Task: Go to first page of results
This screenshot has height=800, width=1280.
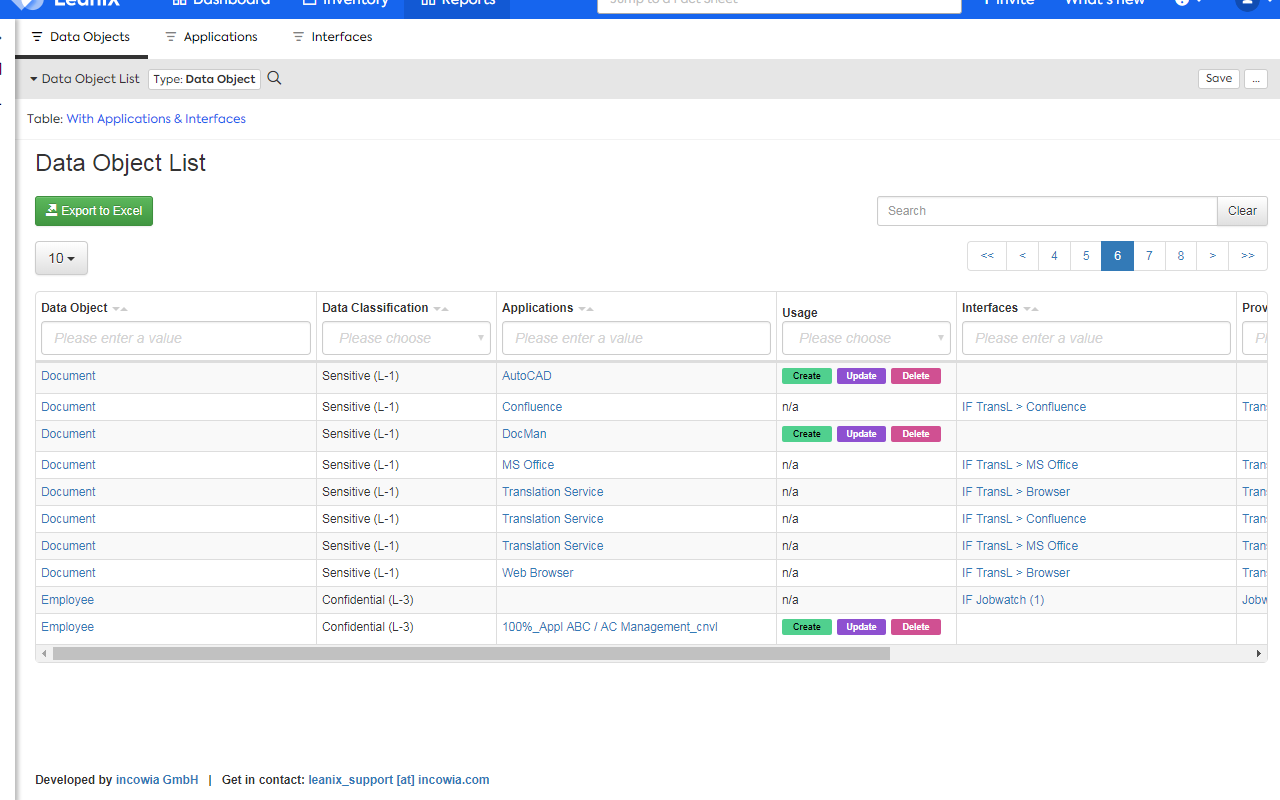Action: [987, 256]
